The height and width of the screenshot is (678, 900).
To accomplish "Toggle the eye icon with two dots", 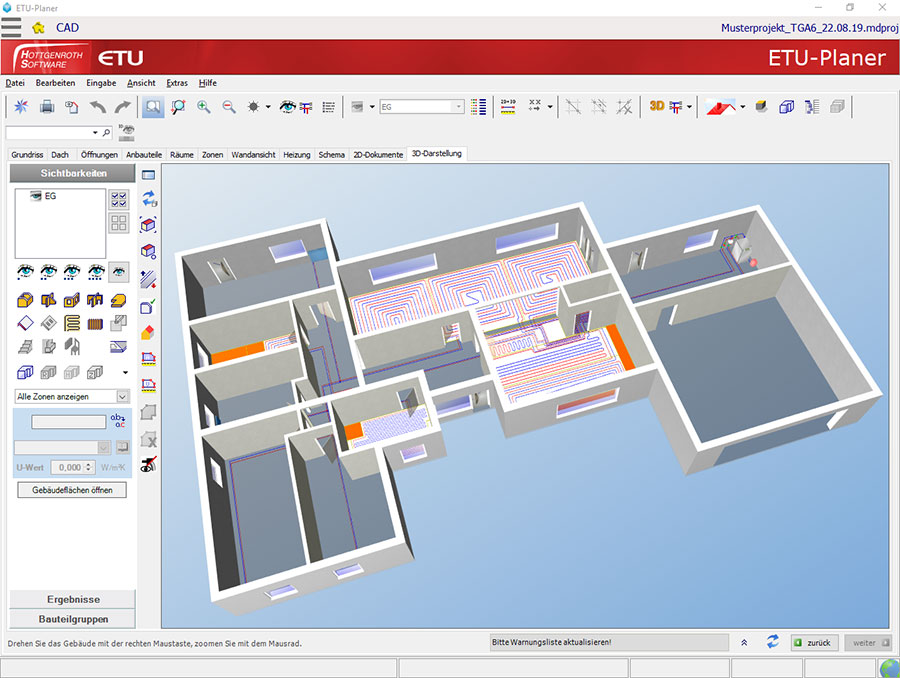I will tap(49, 272).
